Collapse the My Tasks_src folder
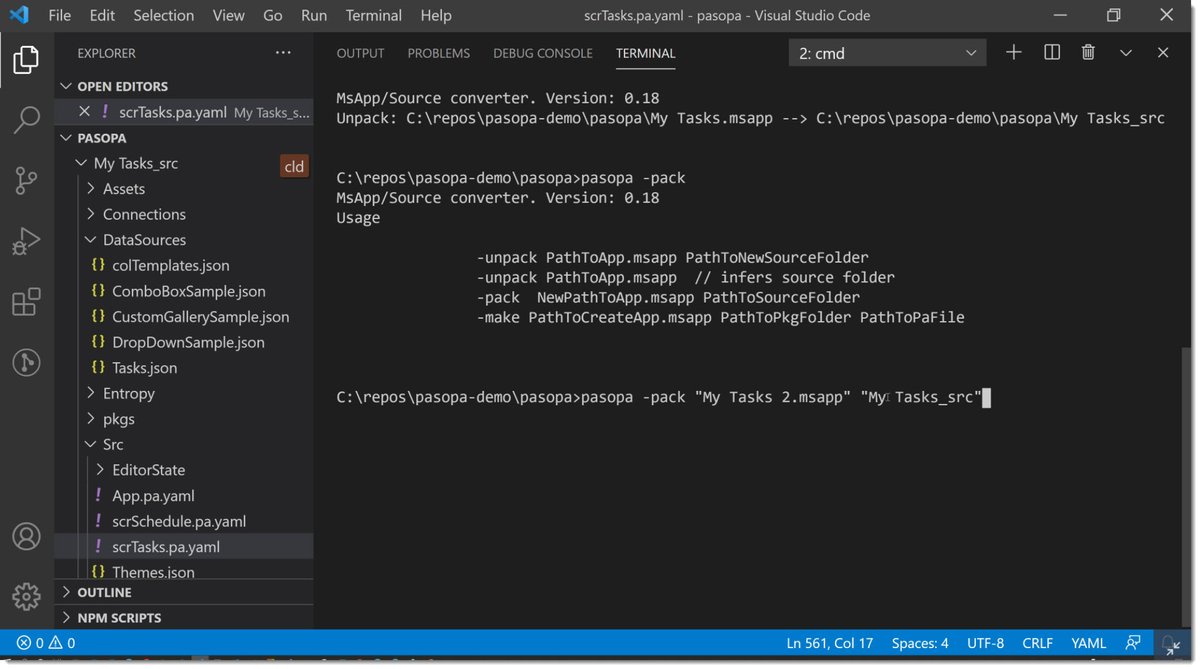The height and width of the screenshot is (669, 1200). pos(81,163)
